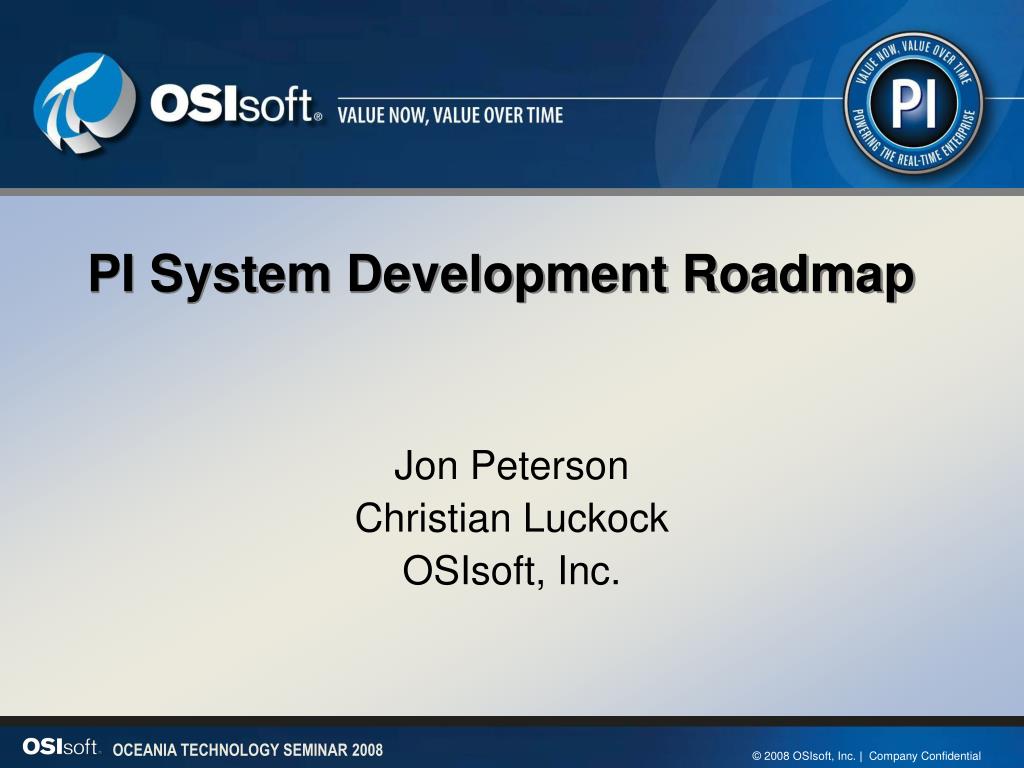
Task: Click the OSIsoft swirl logo icon
Action: coord(84,103)
